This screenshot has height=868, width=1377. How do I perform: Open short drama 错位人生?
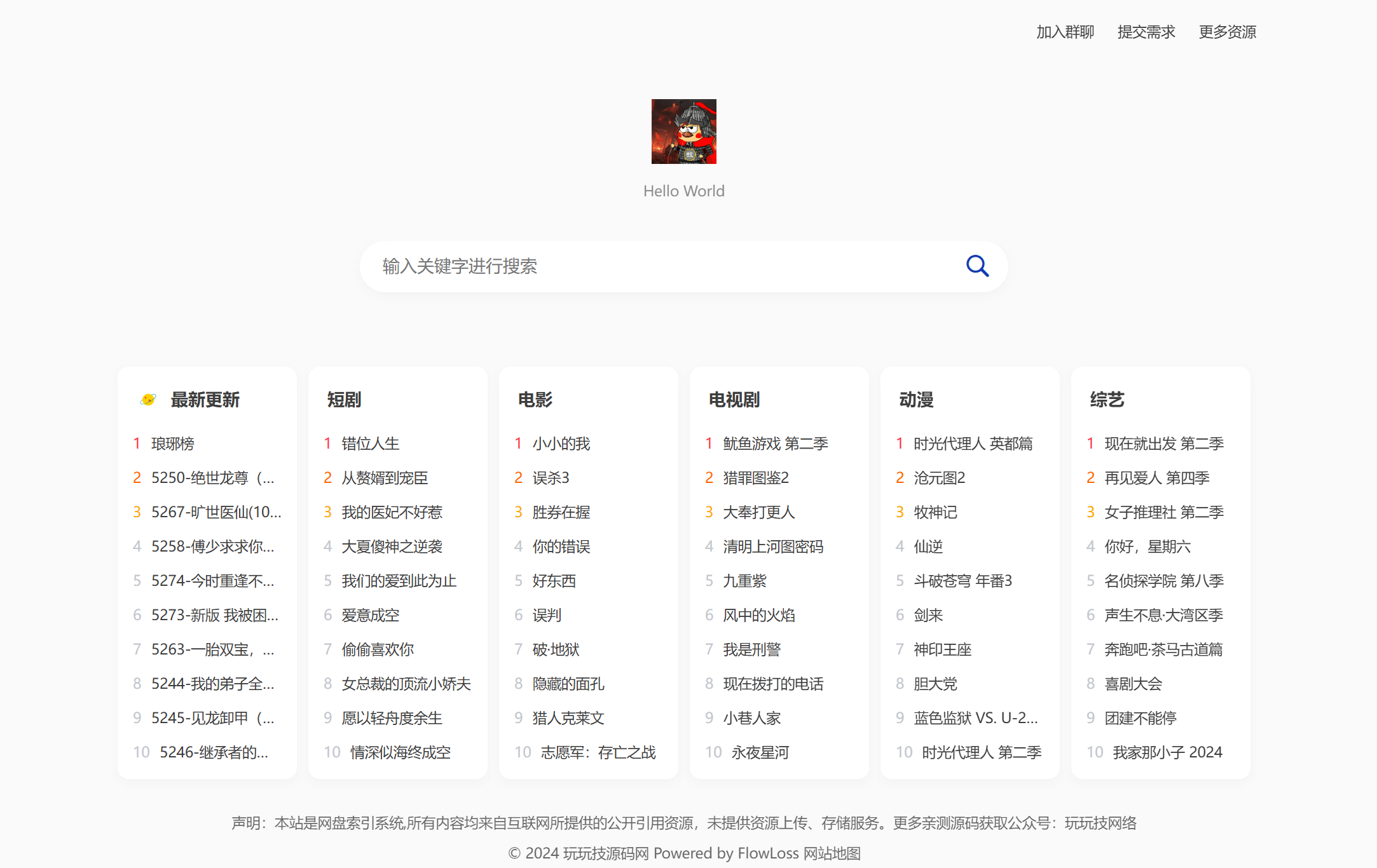point(370,444)
